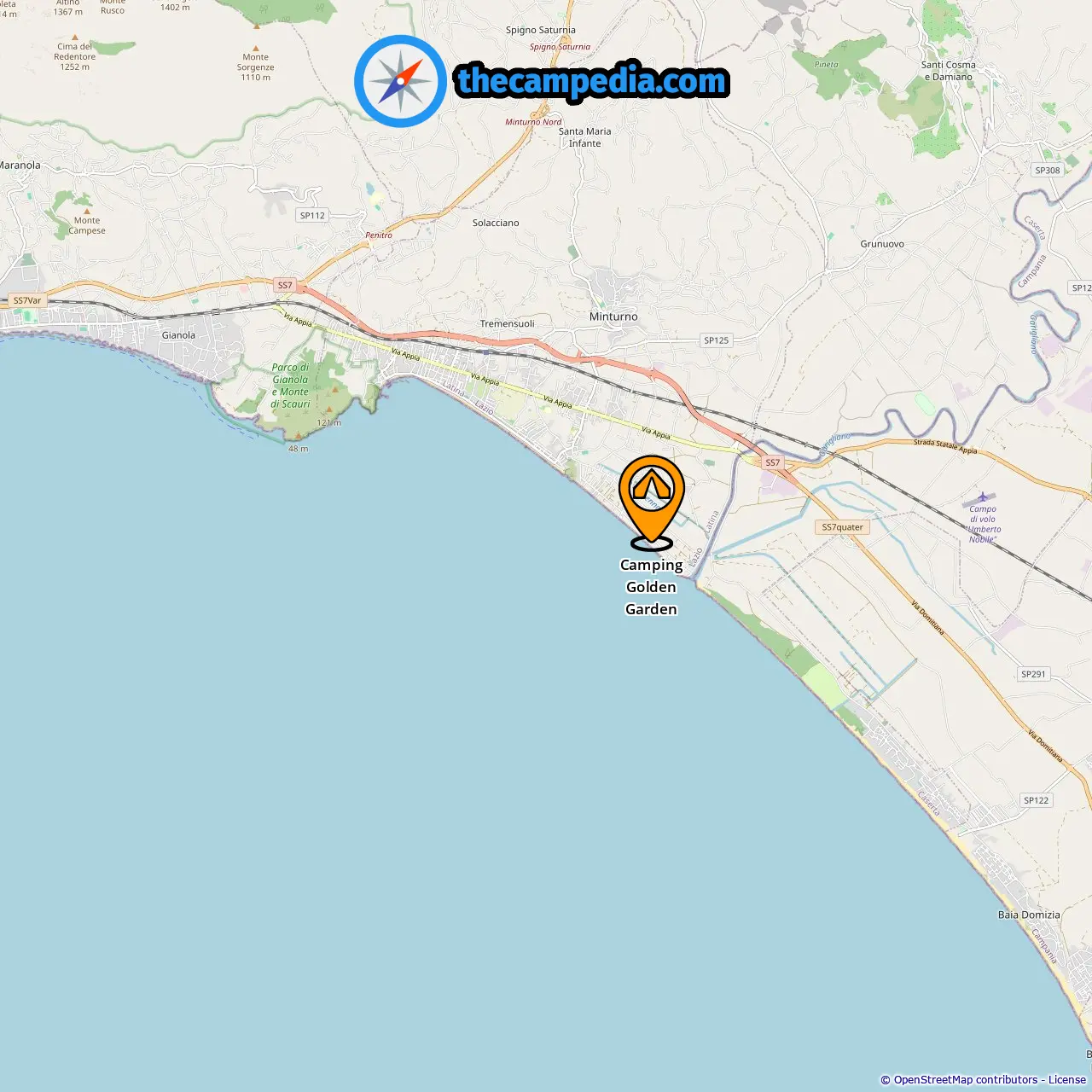
Task: Click the blue compass logo icon
Action: pyautogui.click(x=400, y=81)
